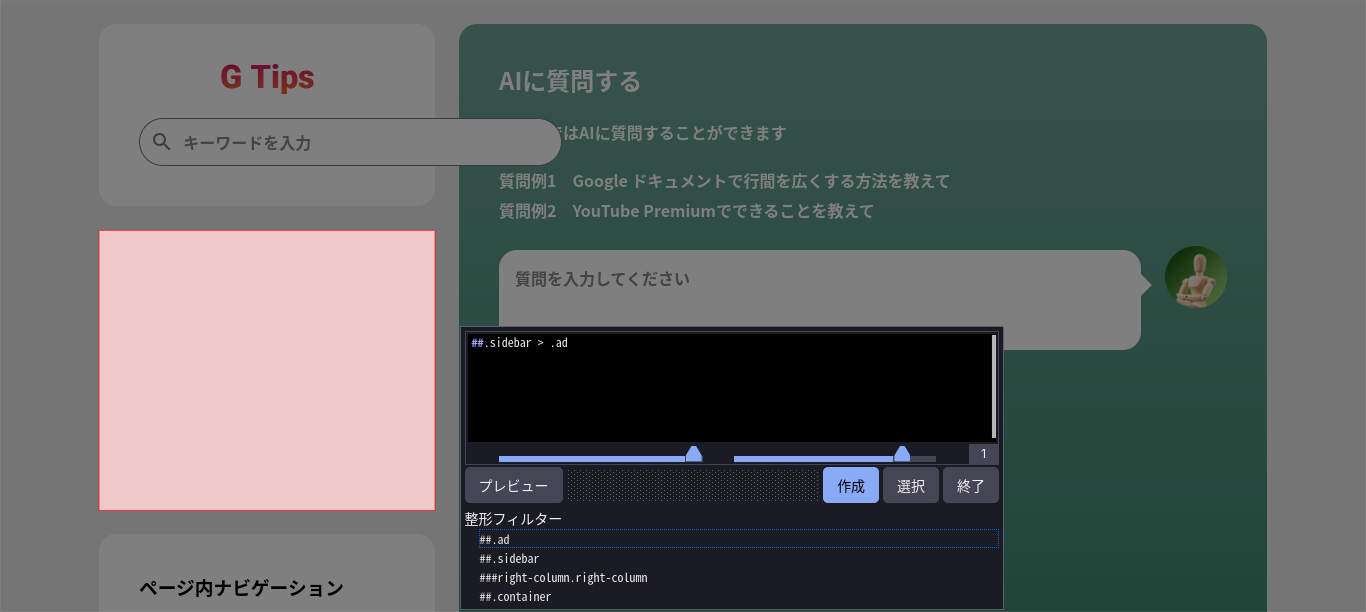
Task: Click the AIに質問する heading
Action: 570,81
